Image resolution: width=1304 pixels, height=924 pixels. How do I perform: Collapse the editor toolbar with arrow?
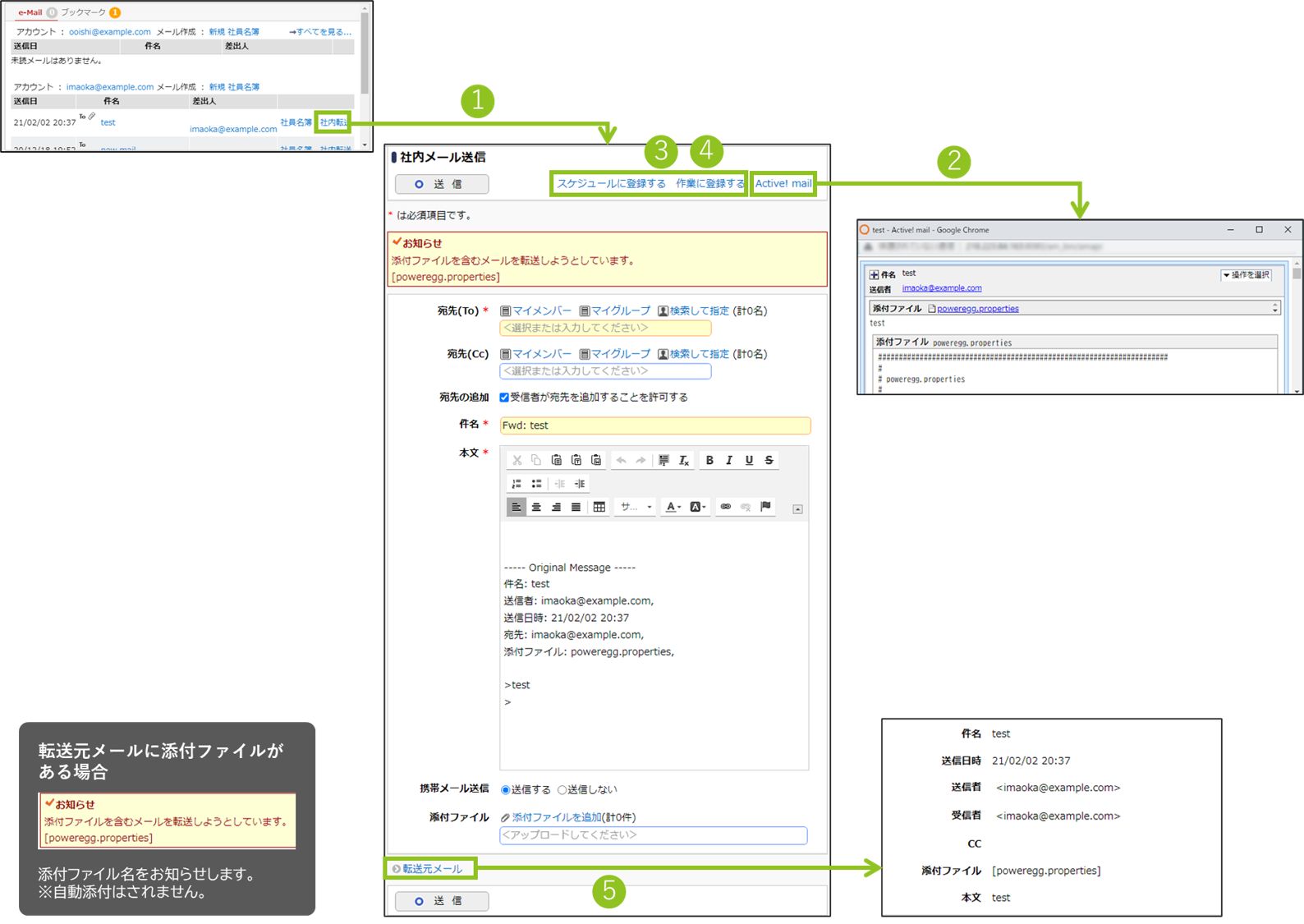797,509
